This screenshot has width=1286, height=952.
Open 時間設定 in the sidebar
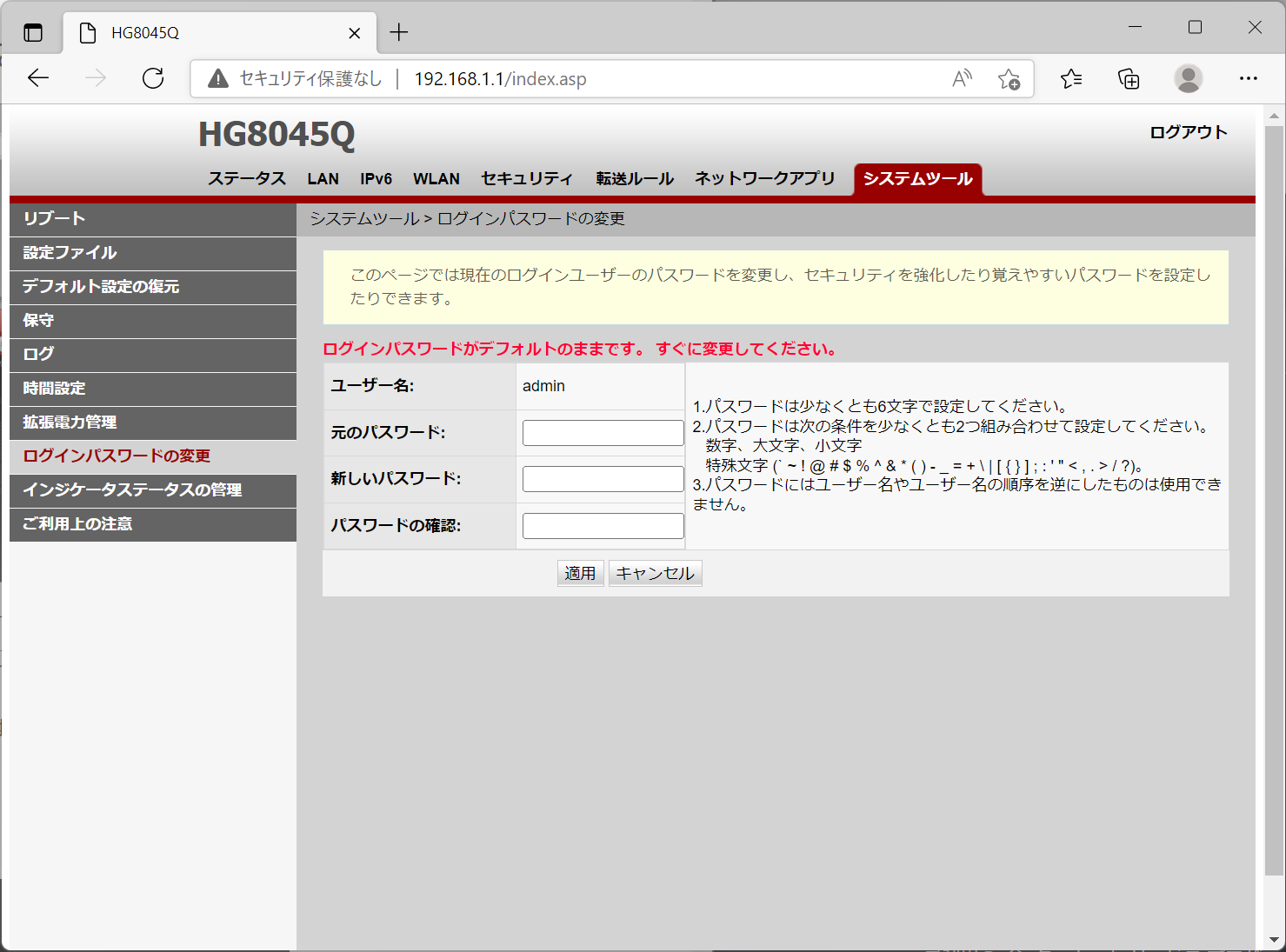pos(153,389)
